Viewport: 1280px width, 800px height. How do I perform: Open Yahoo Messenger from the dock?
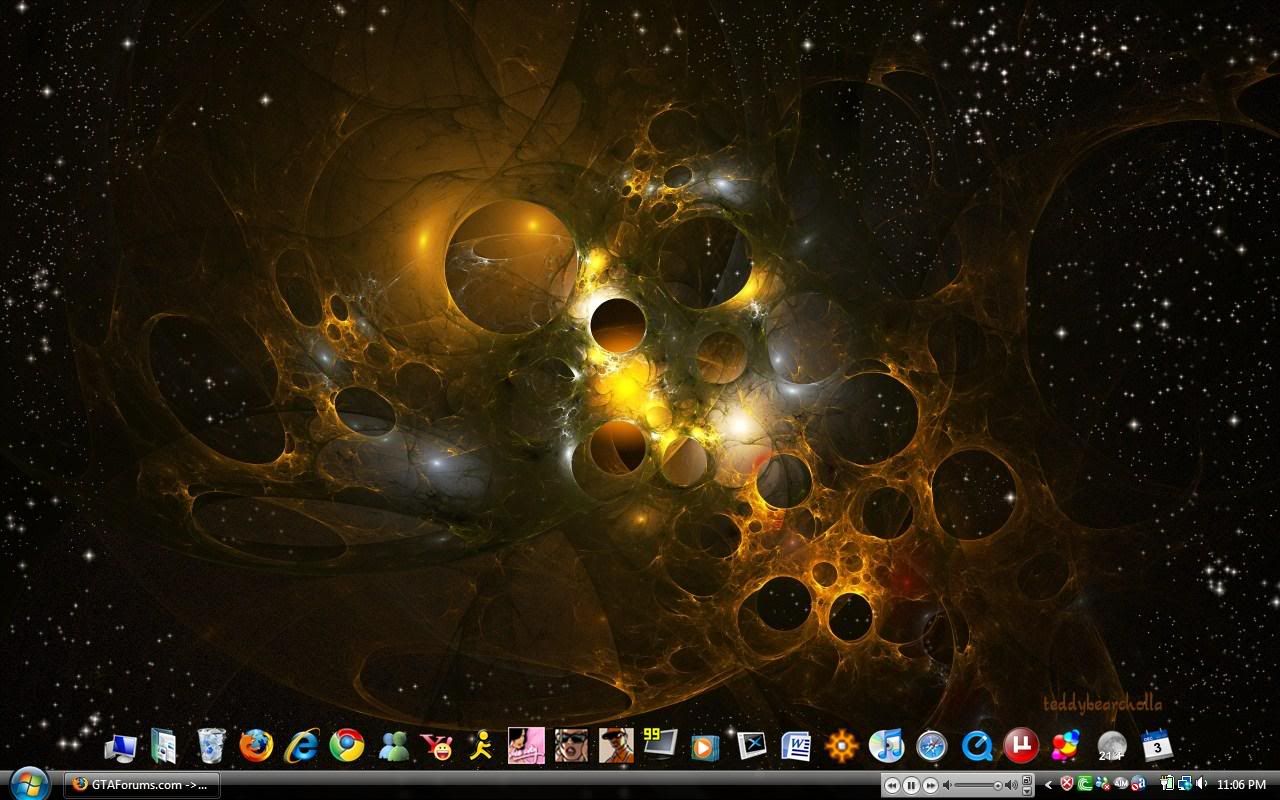point(435,745)
